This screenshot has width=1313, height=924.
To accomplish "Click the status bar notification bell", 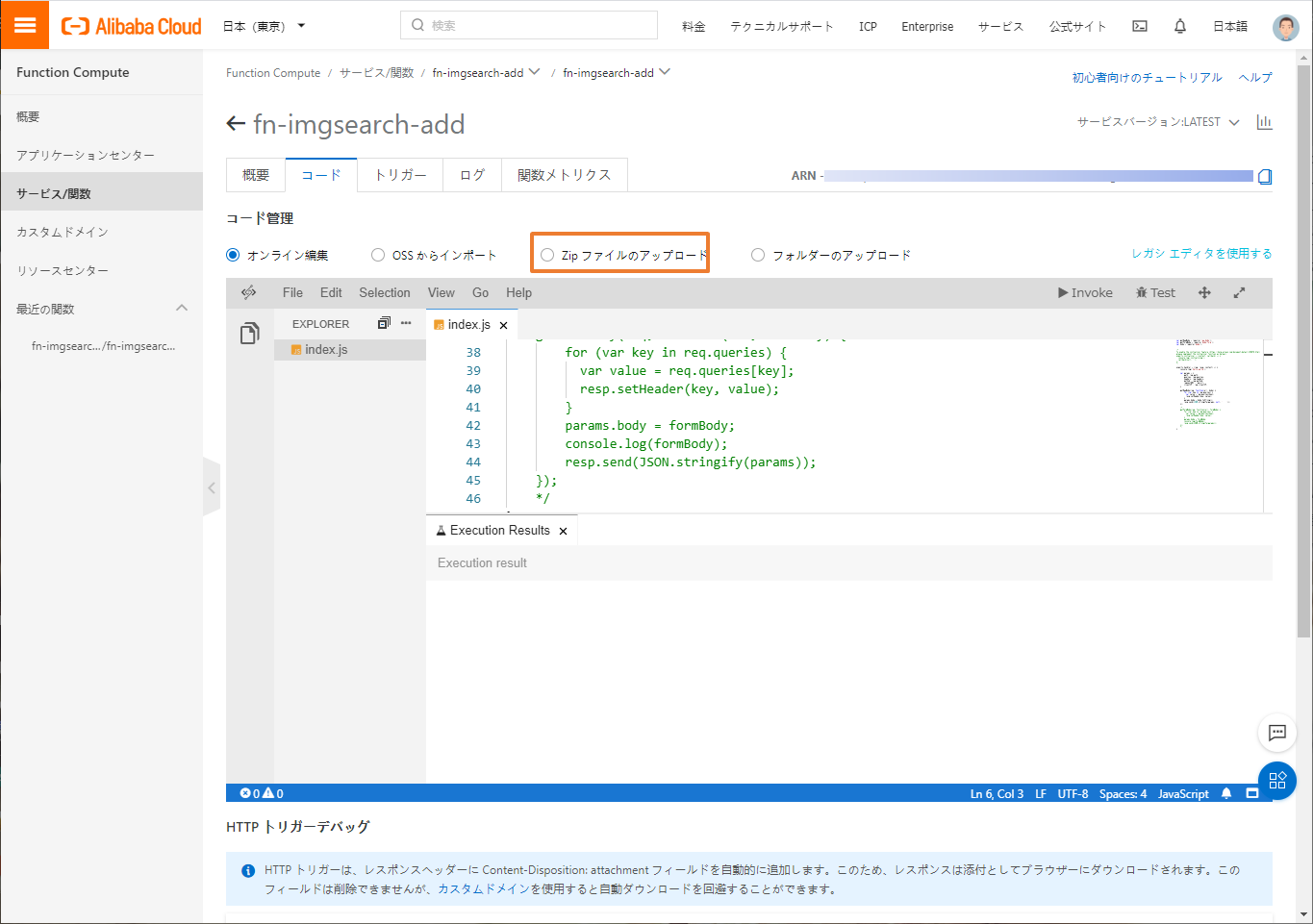I will click(1226, 793).
